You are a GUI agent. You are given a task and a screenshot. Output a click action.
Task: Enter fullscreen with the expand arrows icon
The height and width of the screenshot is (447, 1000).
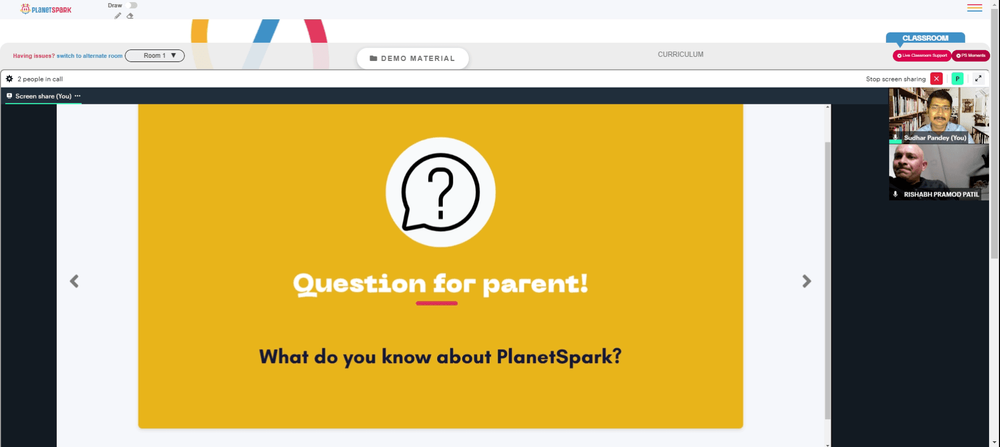point(978,78)
